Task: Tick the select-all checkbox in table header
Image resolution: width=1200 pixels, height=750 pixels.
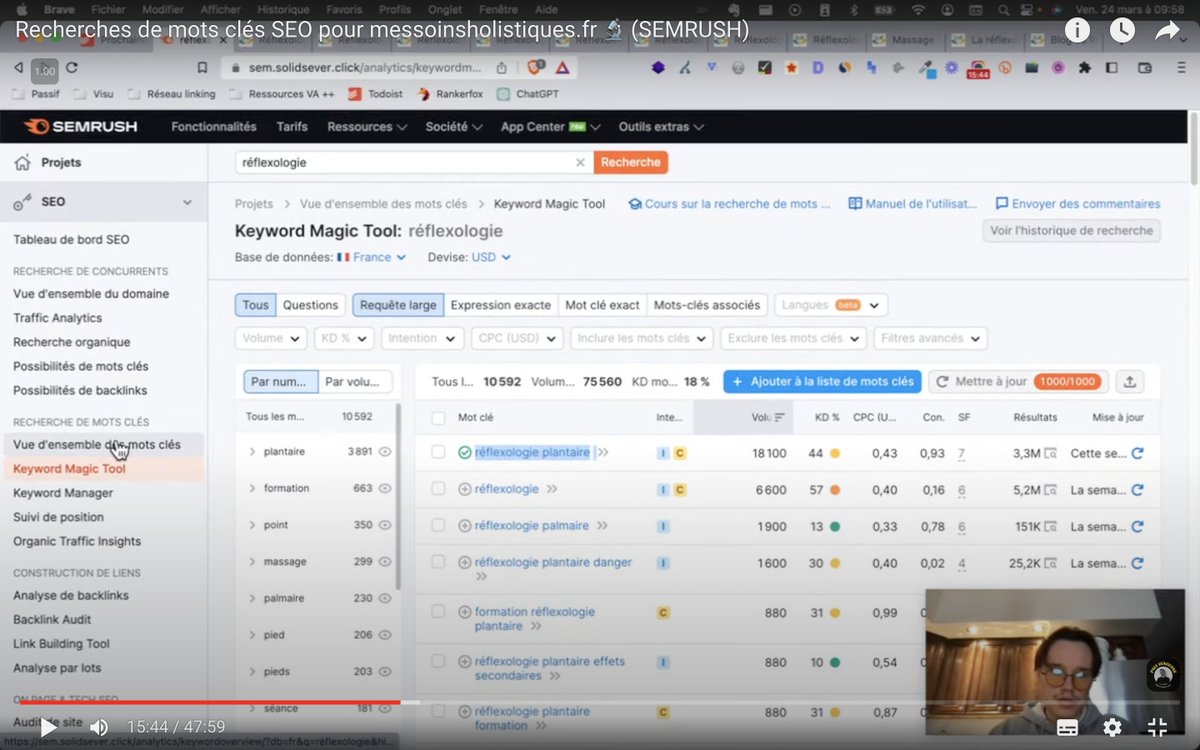Action: pos(438,417)
